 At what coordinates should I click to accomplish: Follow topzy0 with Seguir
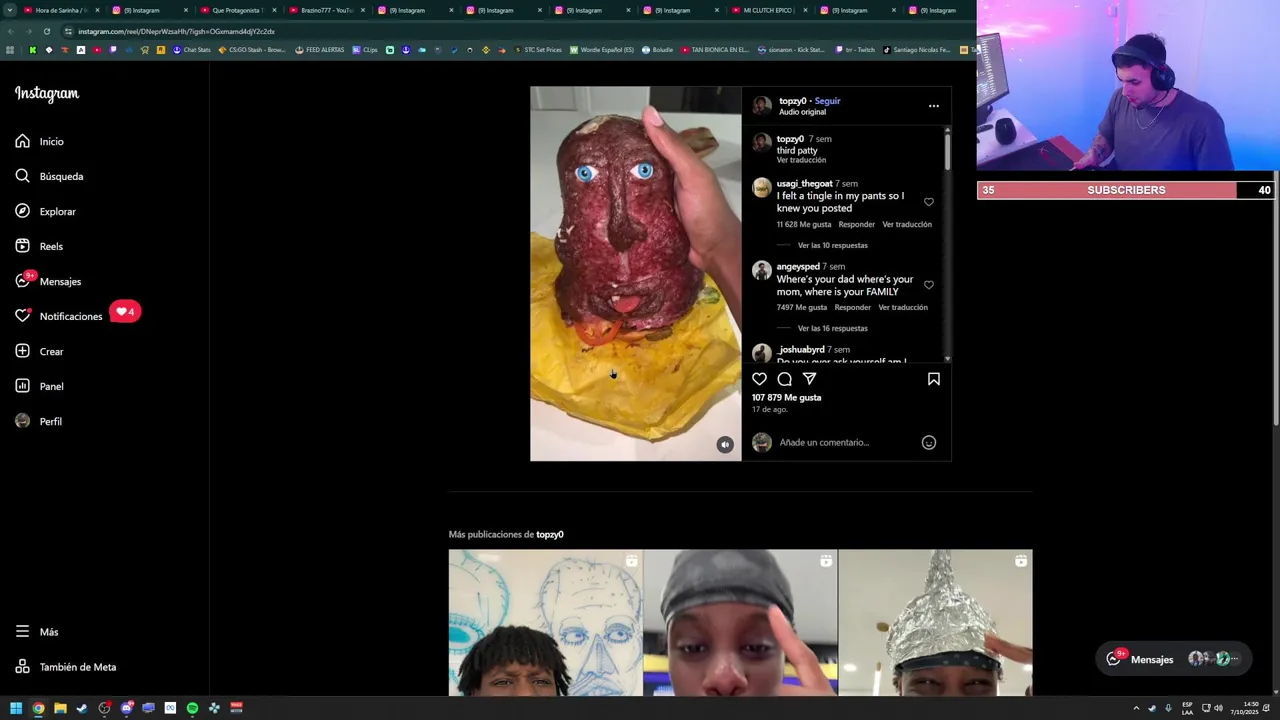click(x=827, y=101)
